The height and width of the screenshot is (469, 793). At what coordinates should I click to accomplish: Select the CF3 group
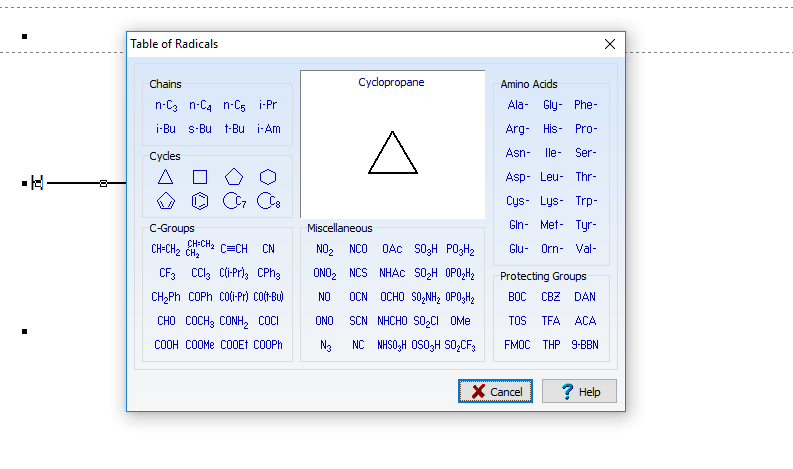165,273
